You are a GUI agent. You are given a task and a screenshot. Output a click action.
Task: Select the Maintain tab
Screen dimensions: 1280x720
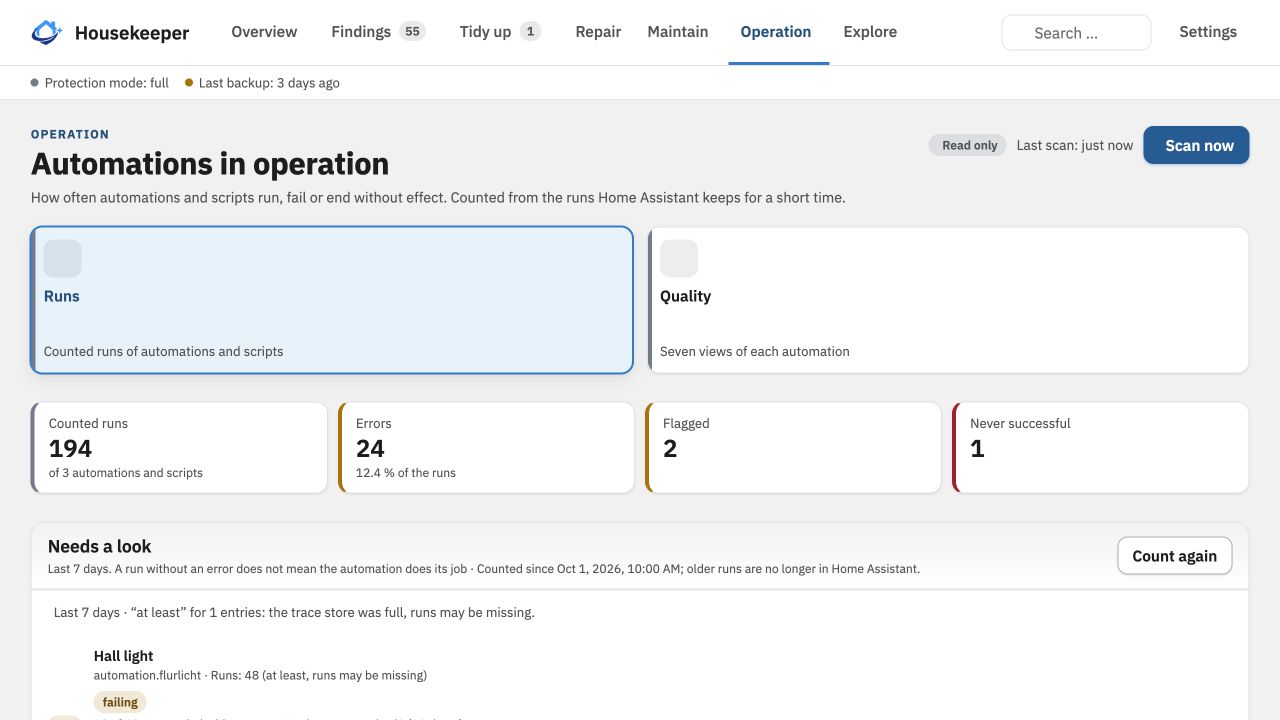[678, 32]
